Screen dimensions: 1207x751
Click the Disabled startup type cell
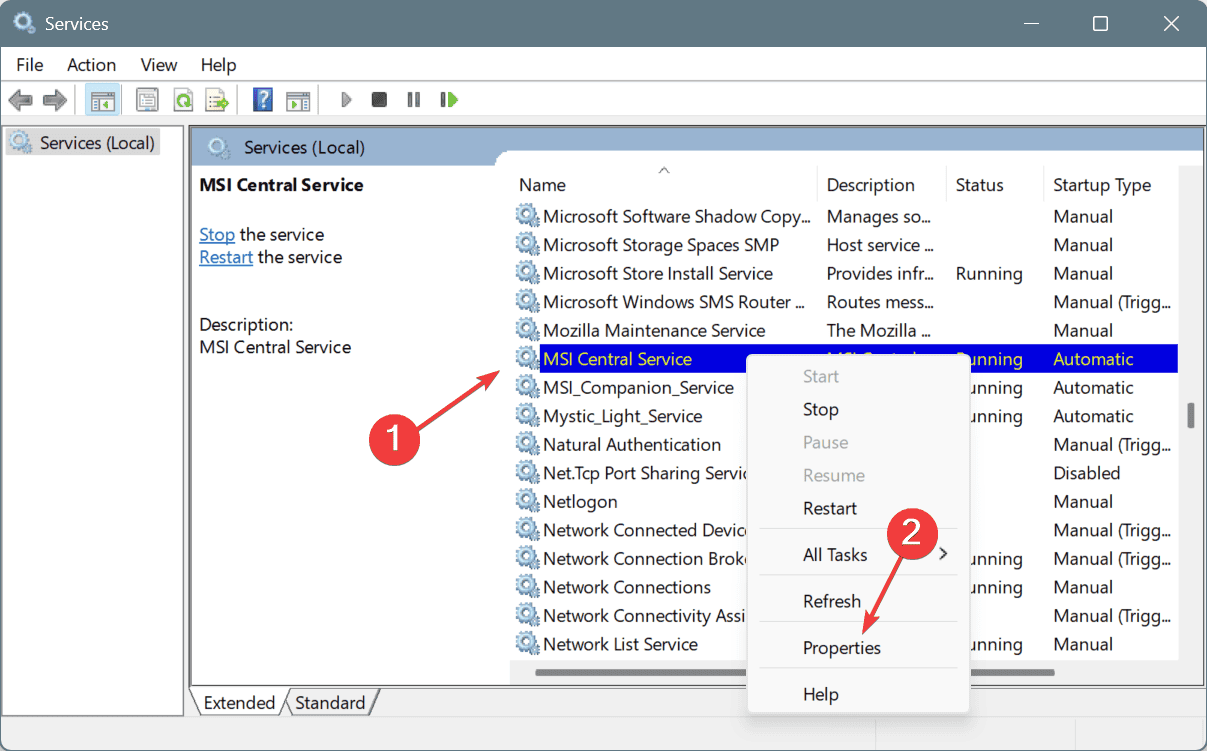(x=1086, y=473)
